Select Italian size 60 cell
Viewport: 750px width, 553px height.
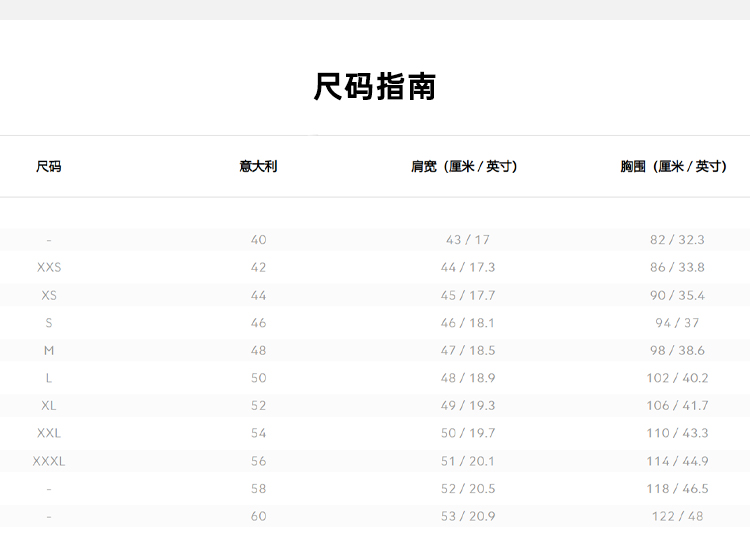click(258, 516)
